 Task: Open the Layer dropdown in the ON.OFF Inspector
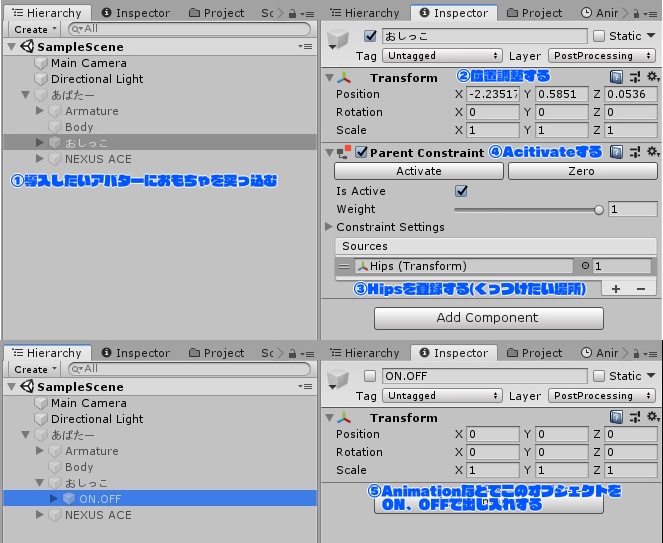(602, 395)
